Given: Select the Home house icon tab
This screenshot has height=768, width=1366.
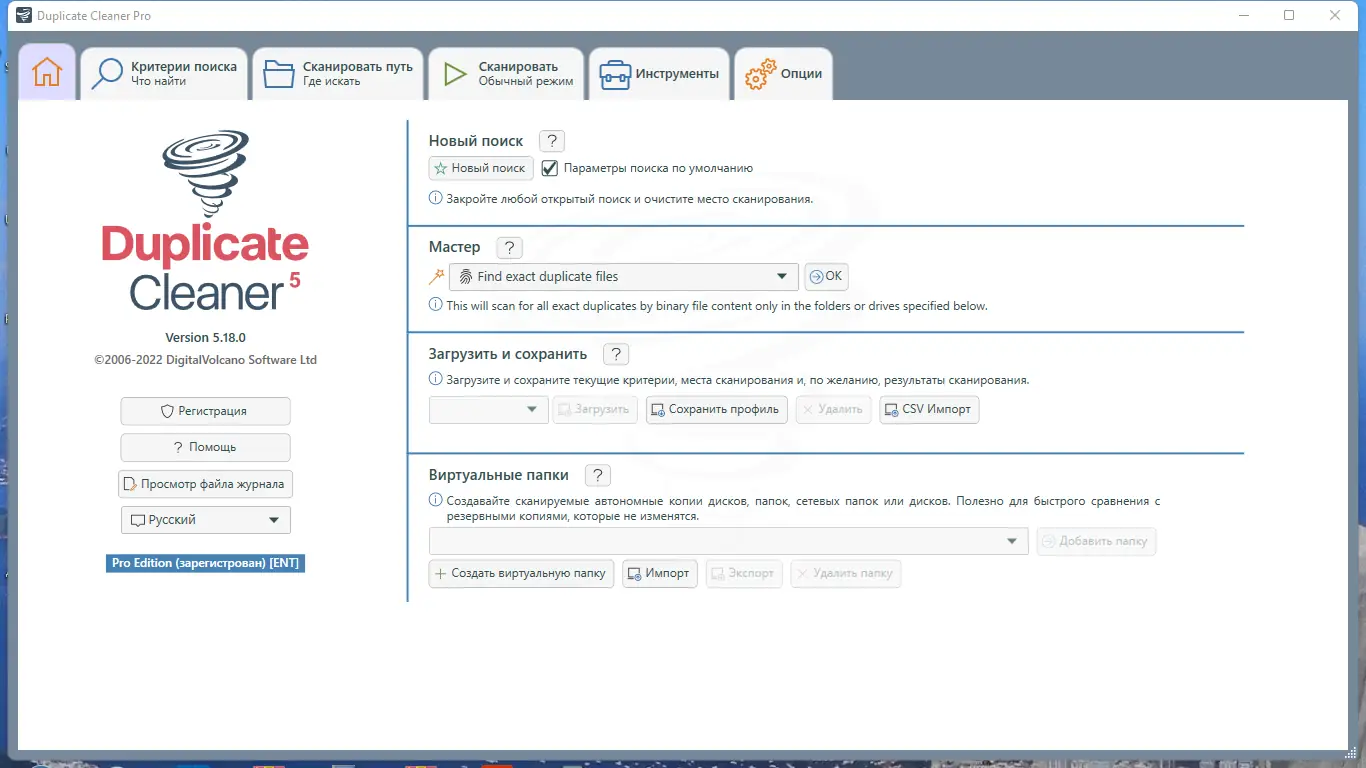Looking at the screenshot, I should (46, 72).
